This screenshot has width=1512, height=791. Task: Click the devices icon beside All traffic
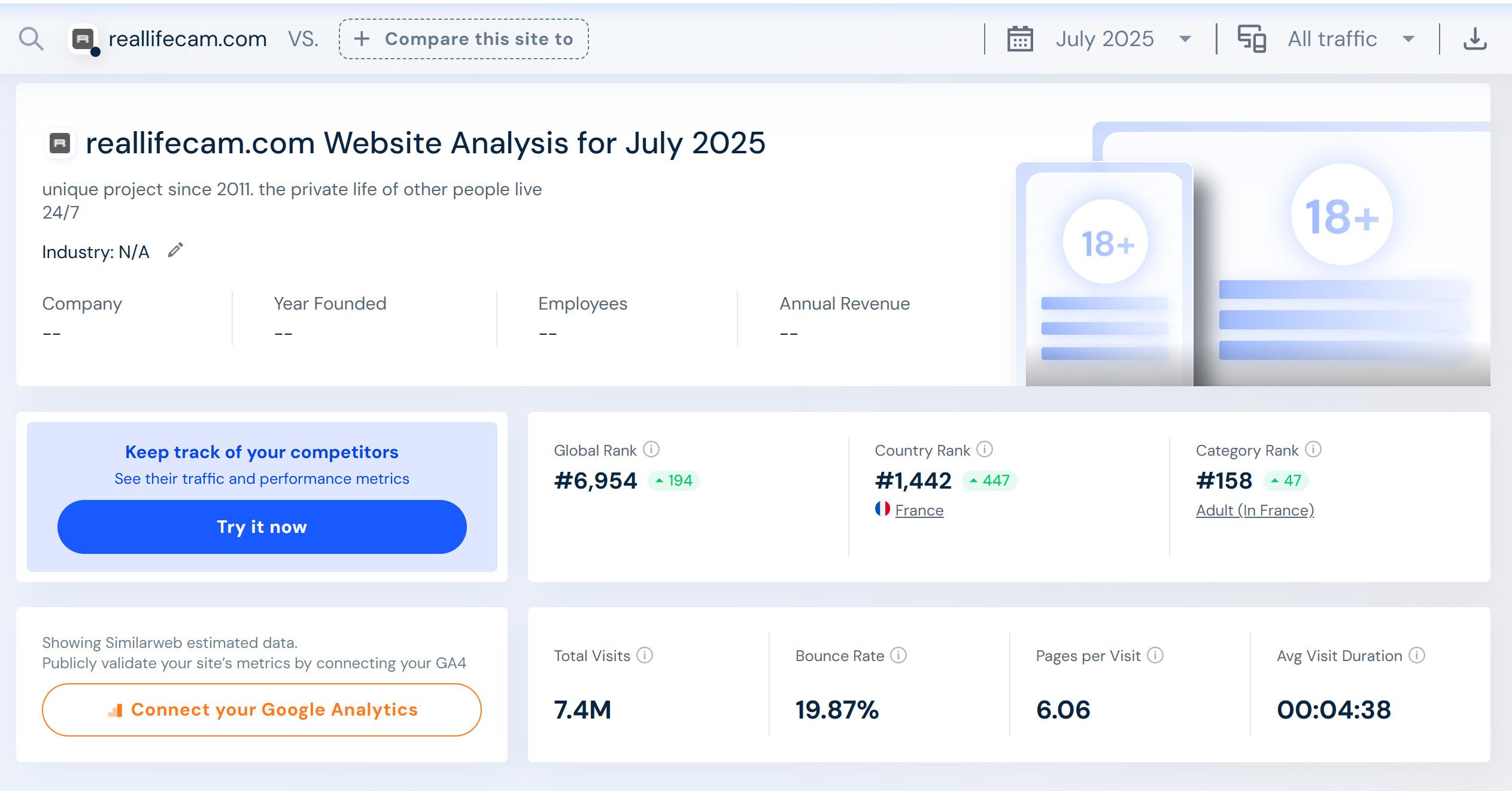(1252, 39)
